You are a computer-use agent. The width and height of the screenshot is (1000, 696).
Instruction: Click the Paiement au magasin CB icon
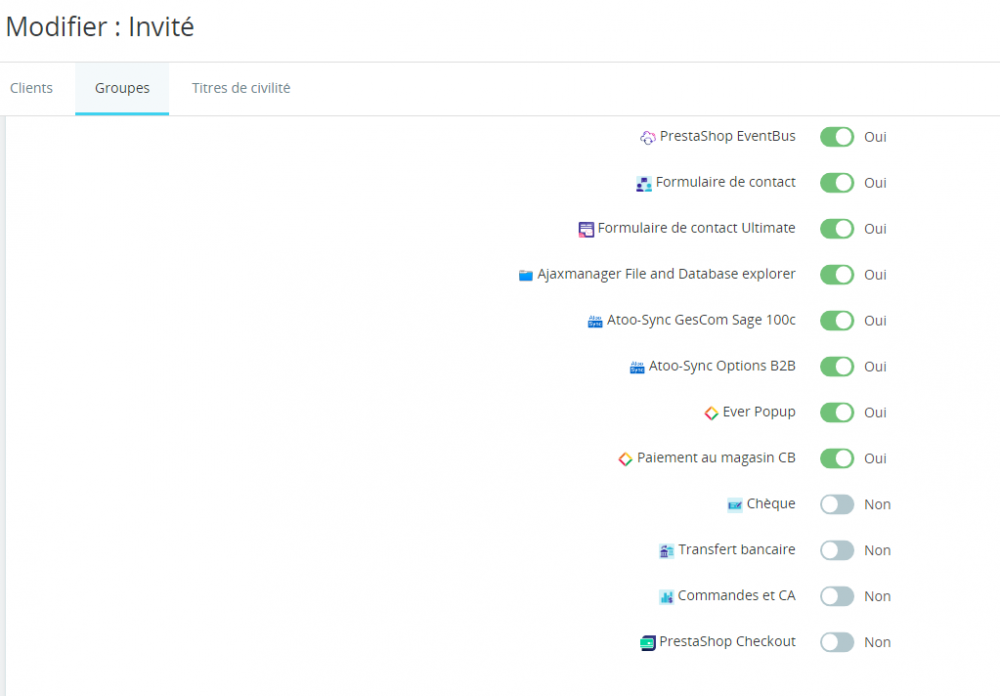click(624, 458)
